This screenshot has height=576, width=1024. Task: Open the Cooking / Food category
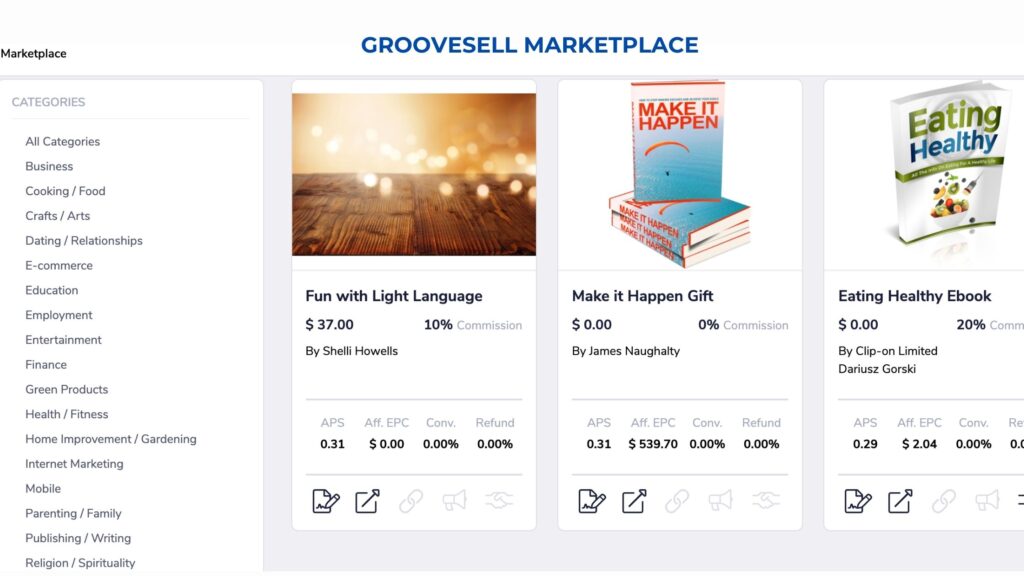[x=65, y=191]
